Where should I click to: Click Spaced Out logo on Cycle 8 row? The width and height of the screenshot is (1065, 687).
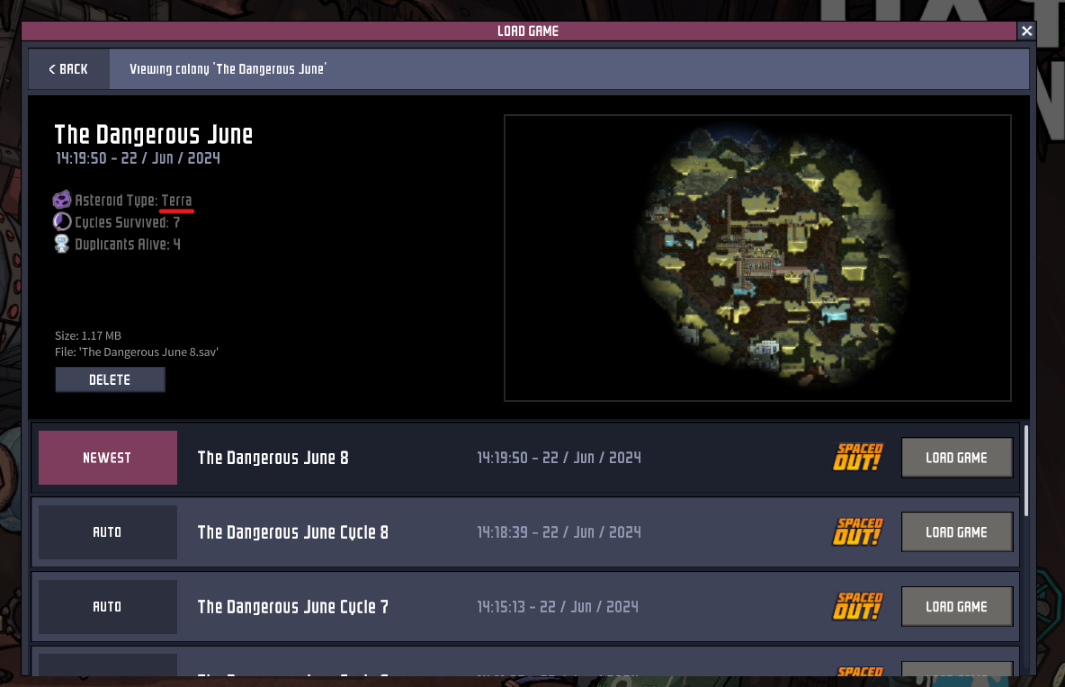tap(858, 532)
